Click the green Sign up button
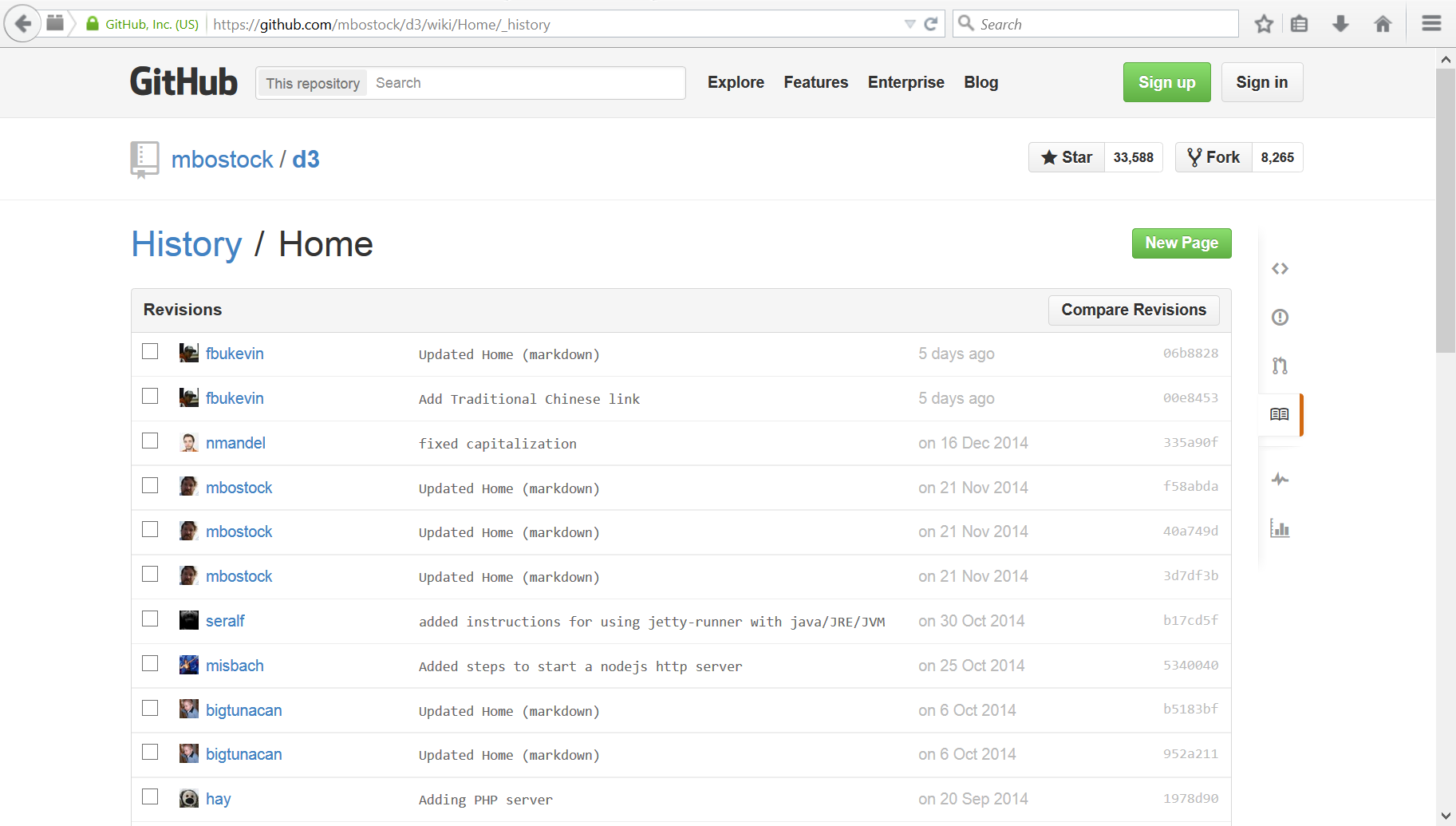The image size is (1456, 826). click(x=1166, y=82)
